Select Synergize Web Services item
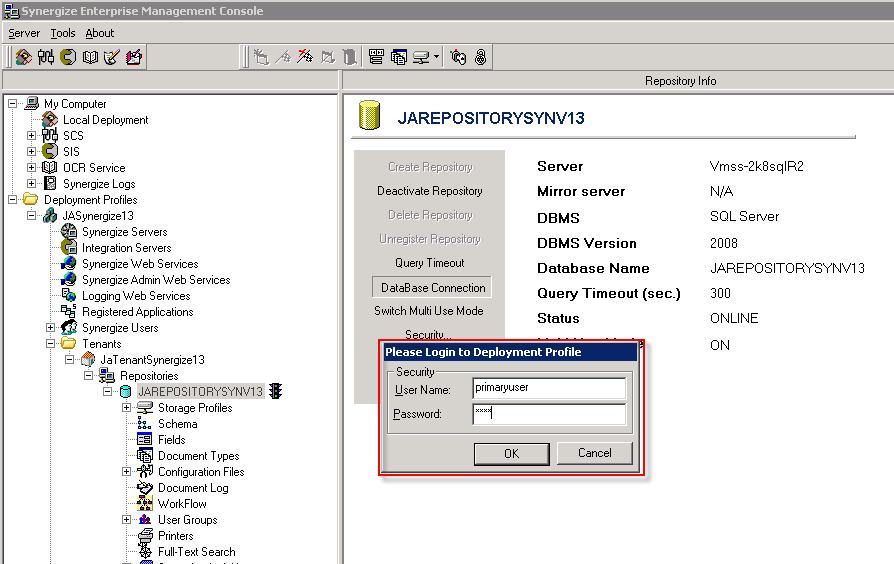The image size is (894, 564). point(140,264)
